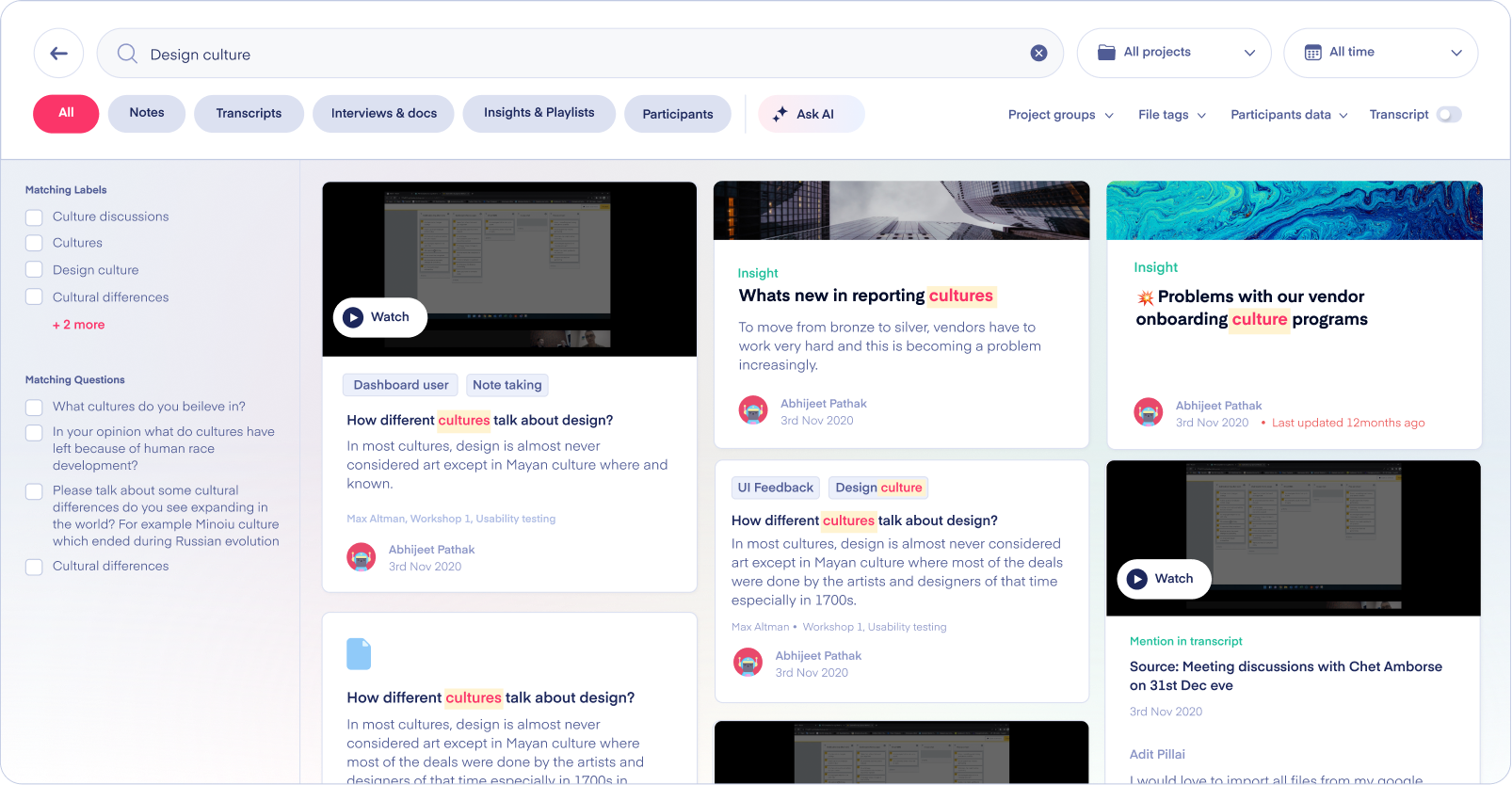Viewport: 1512px width, 785px height.
Task: Select the Insights & Playlists tab
Action: 539,113
